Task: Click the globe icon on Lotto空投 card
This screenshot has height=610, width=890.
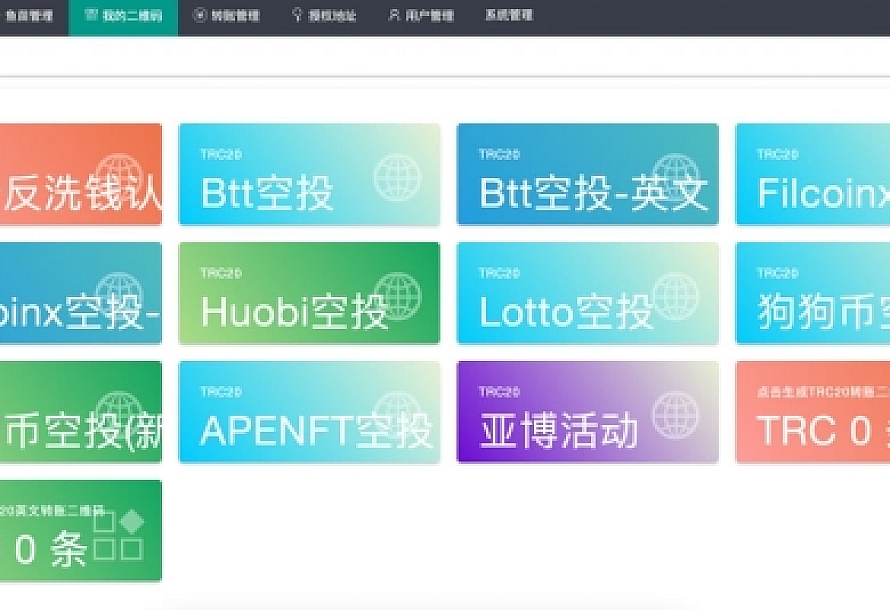Action: click(676, 296)
